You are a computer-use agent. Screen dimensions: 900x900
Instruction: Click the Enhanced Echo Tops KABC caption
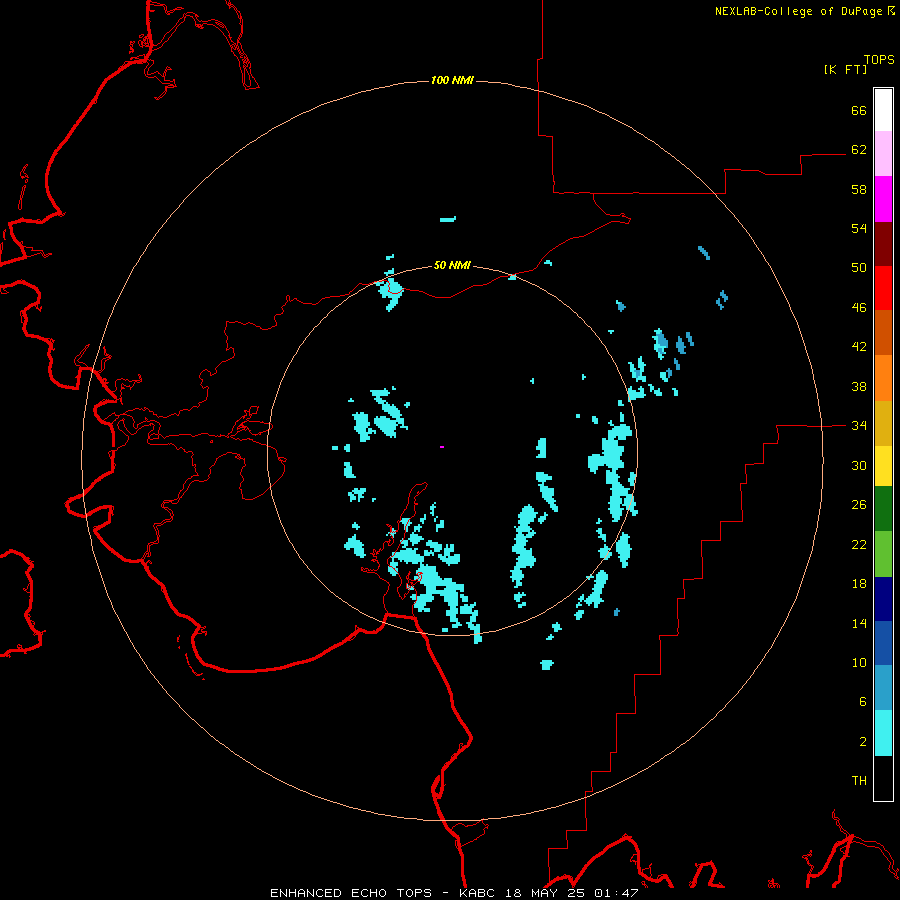(x=454, y=893)
